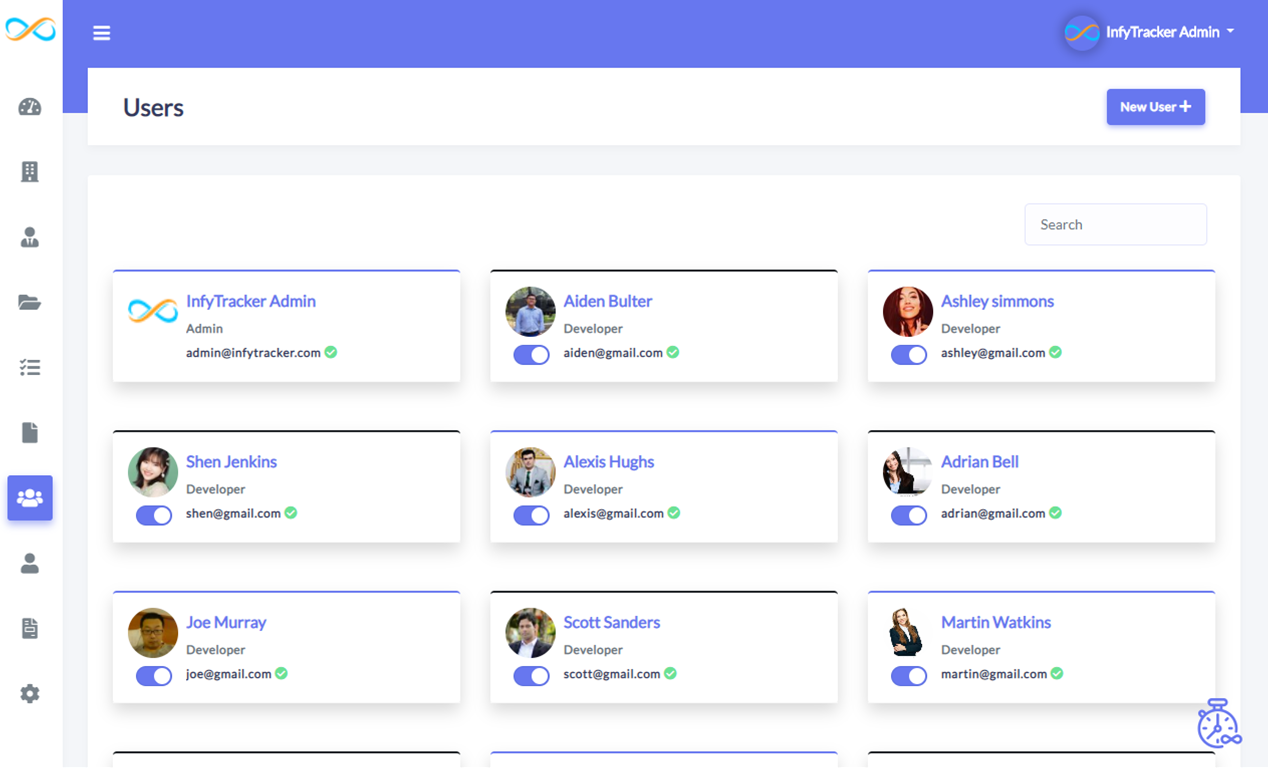Open the Reports document icon
Viewport: 1268px width, 768px height.
(30, 432)
